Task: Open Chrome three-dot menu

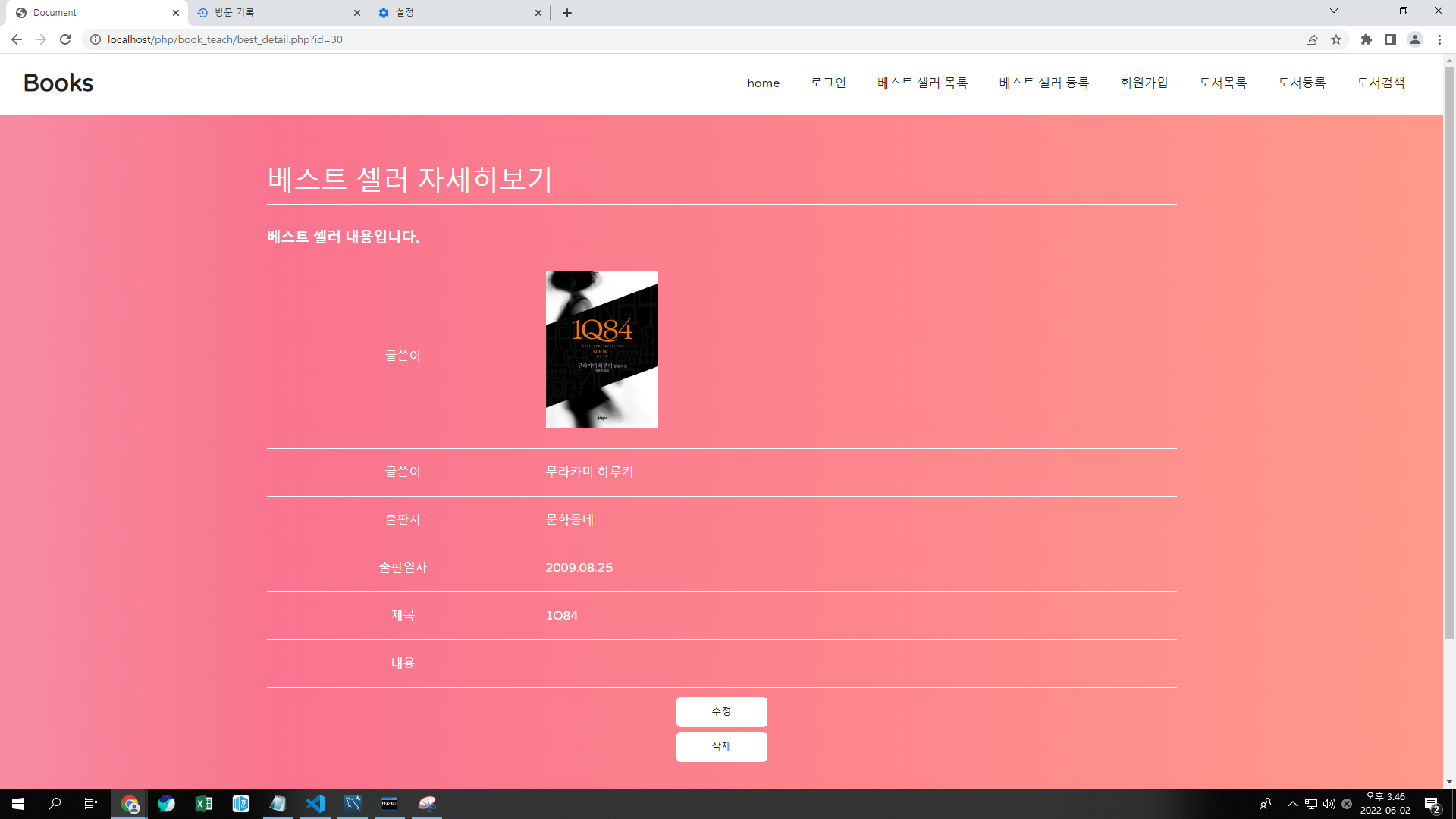Action: coord(1439,39)
